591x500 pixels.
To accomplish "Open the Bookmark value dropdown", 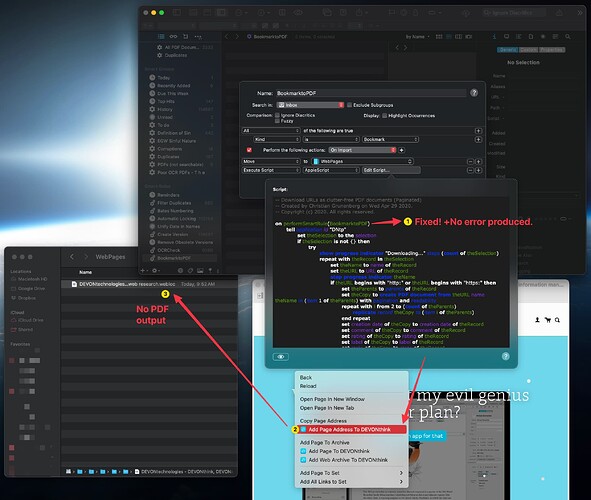I will 390,139.
